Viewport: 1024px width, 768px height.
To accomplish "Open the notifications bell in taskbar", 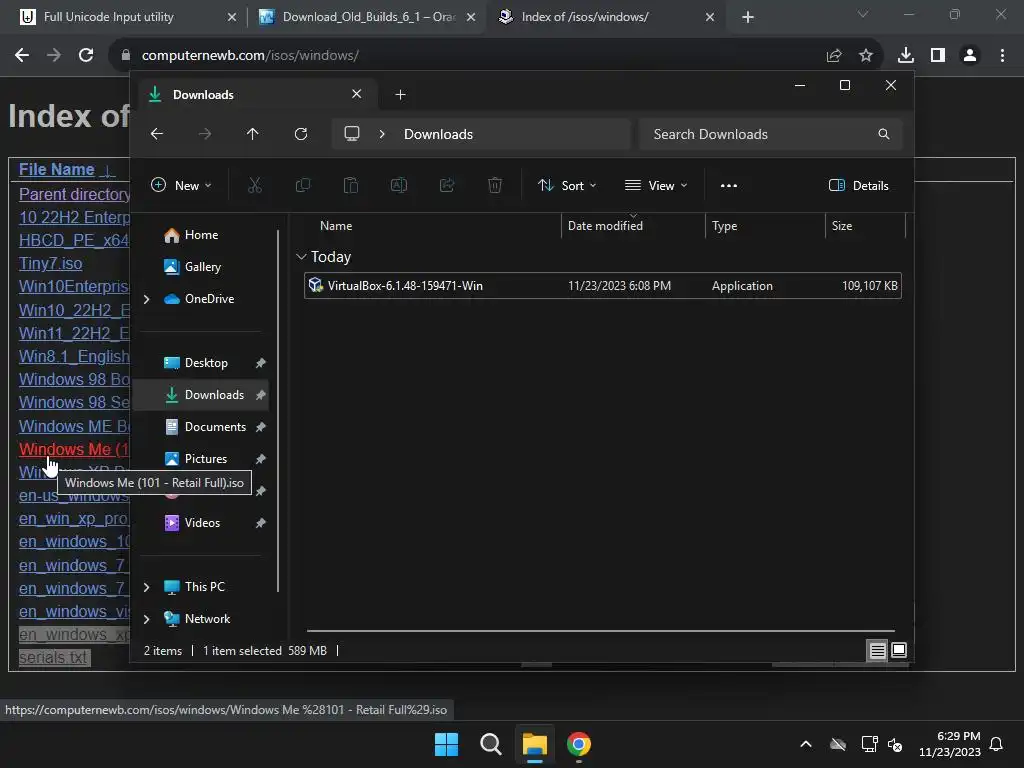I will [x=997, y=744].
